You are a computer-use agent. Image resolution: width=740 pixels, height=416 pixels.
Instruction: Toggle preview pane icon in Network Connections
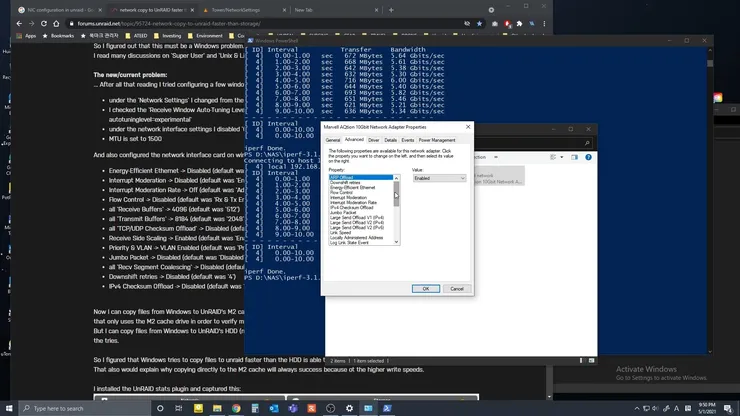(x=574, y=157)
